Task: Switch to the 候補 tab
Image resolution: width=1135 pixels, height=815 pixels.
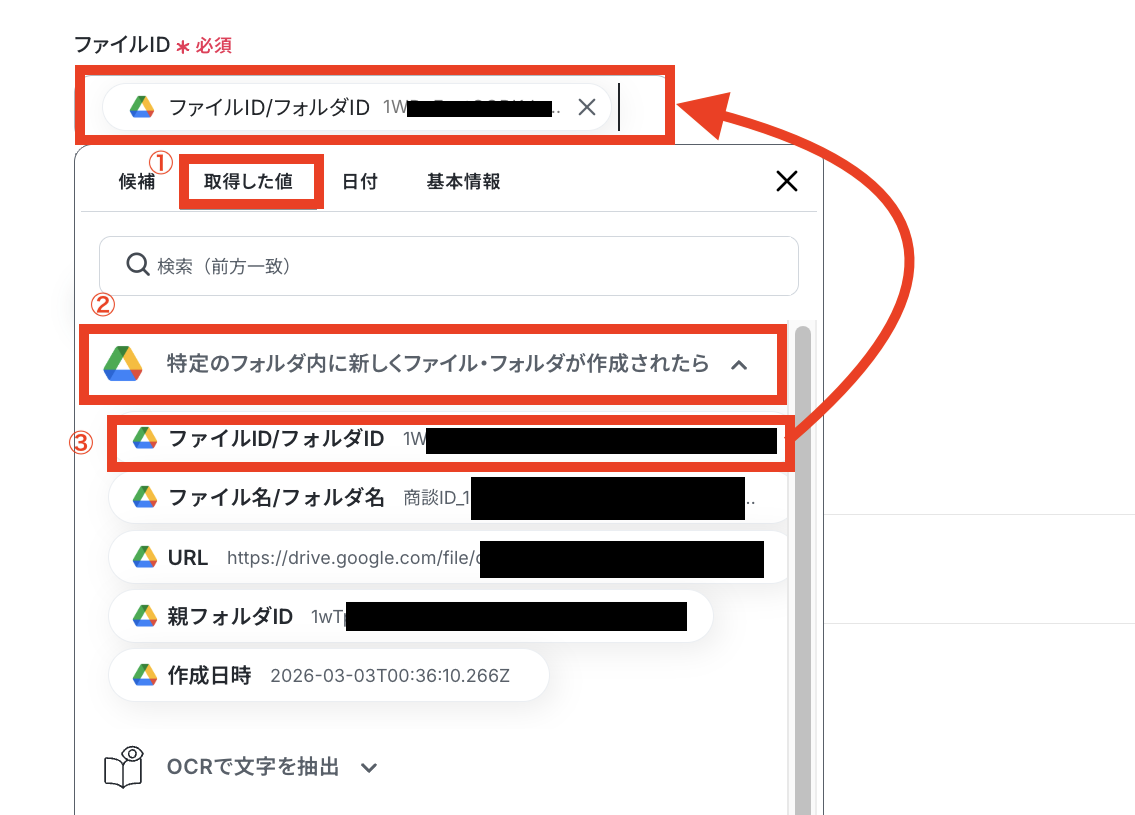Action: [137, 182]
